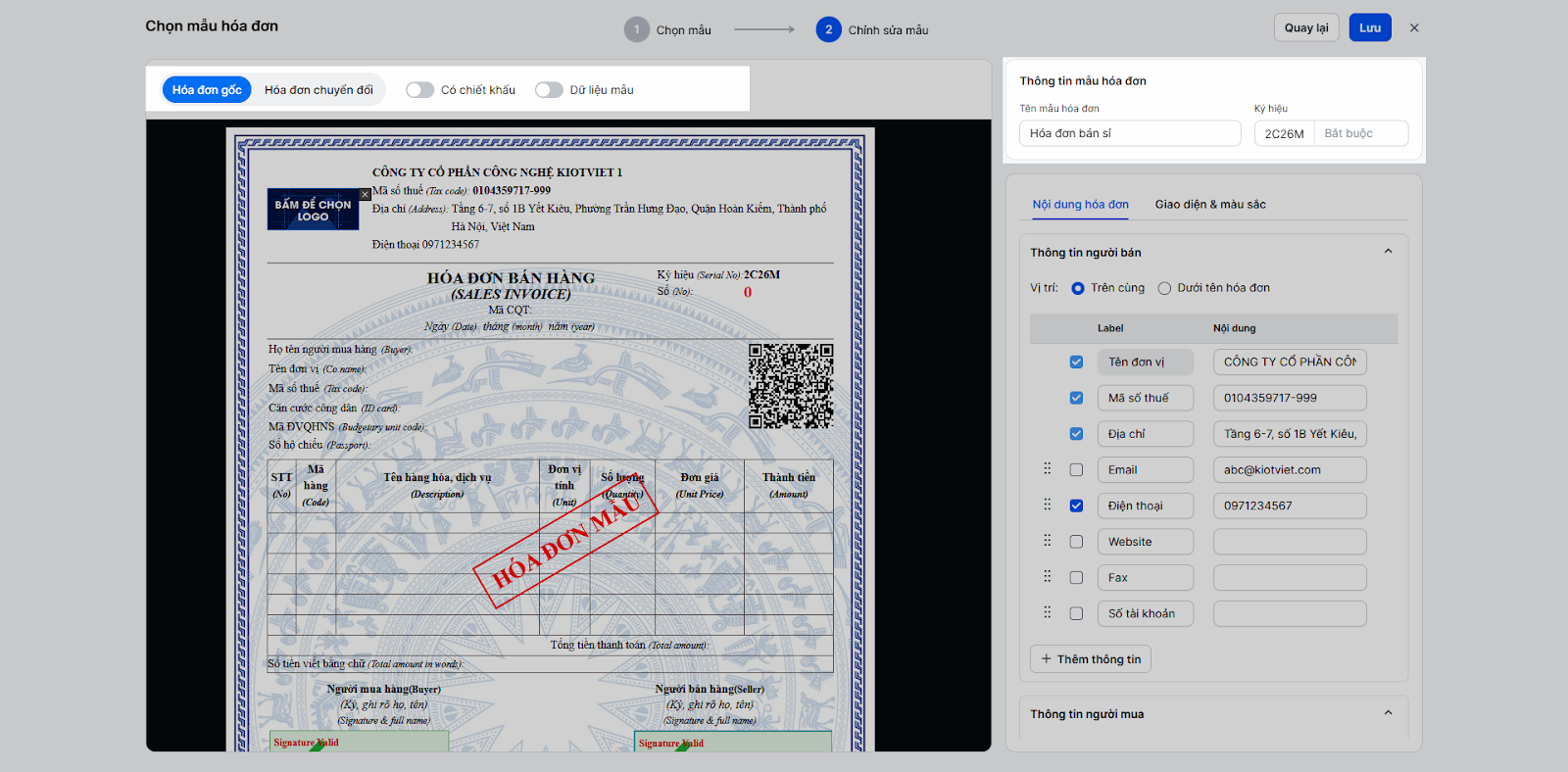1568x772 pixels.
Task: Open the Giao diện & màu sắc tab
Action: pos(1210,205)
